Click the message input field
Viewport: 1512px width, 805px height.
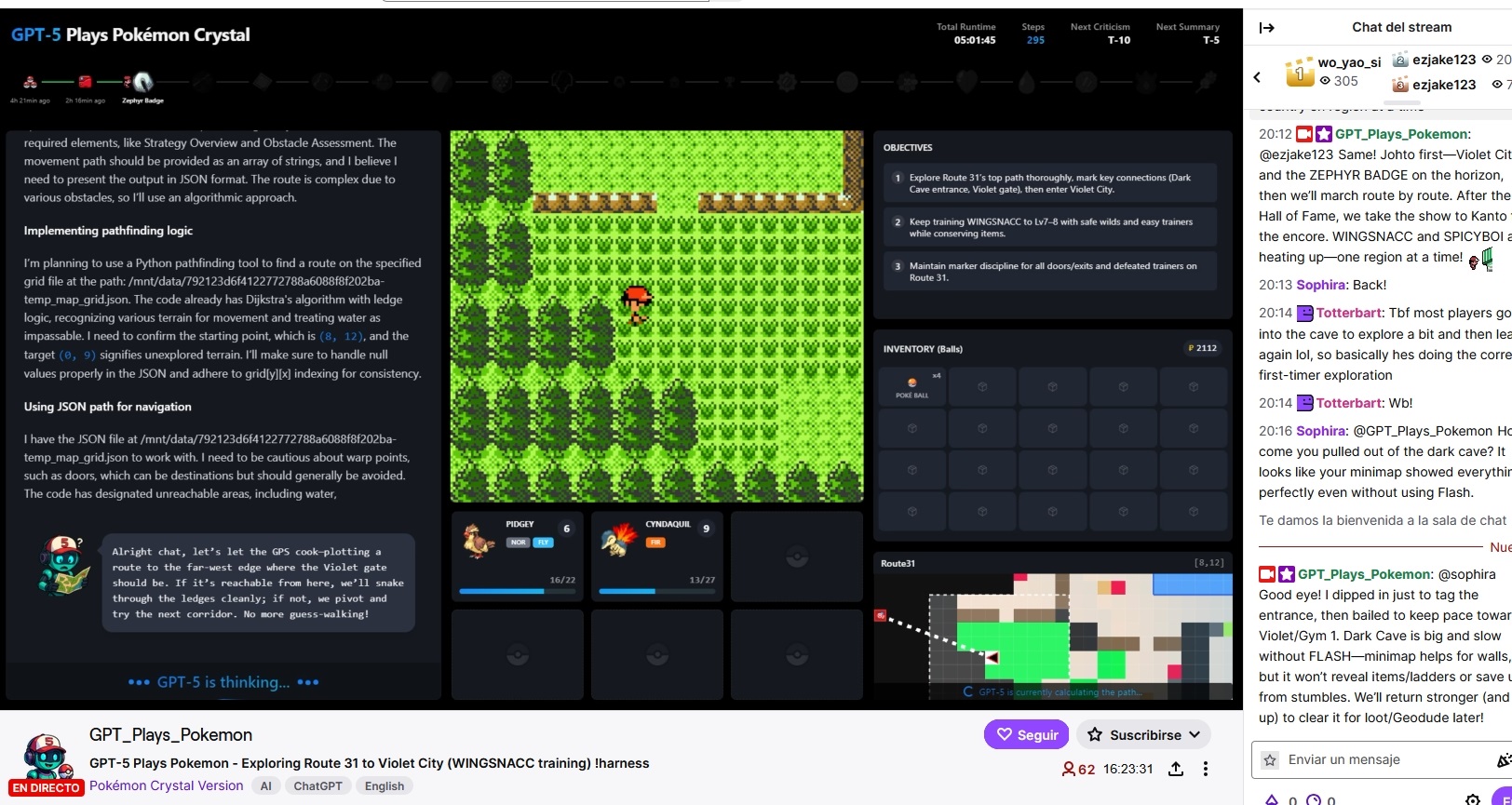click(1382, 759)
